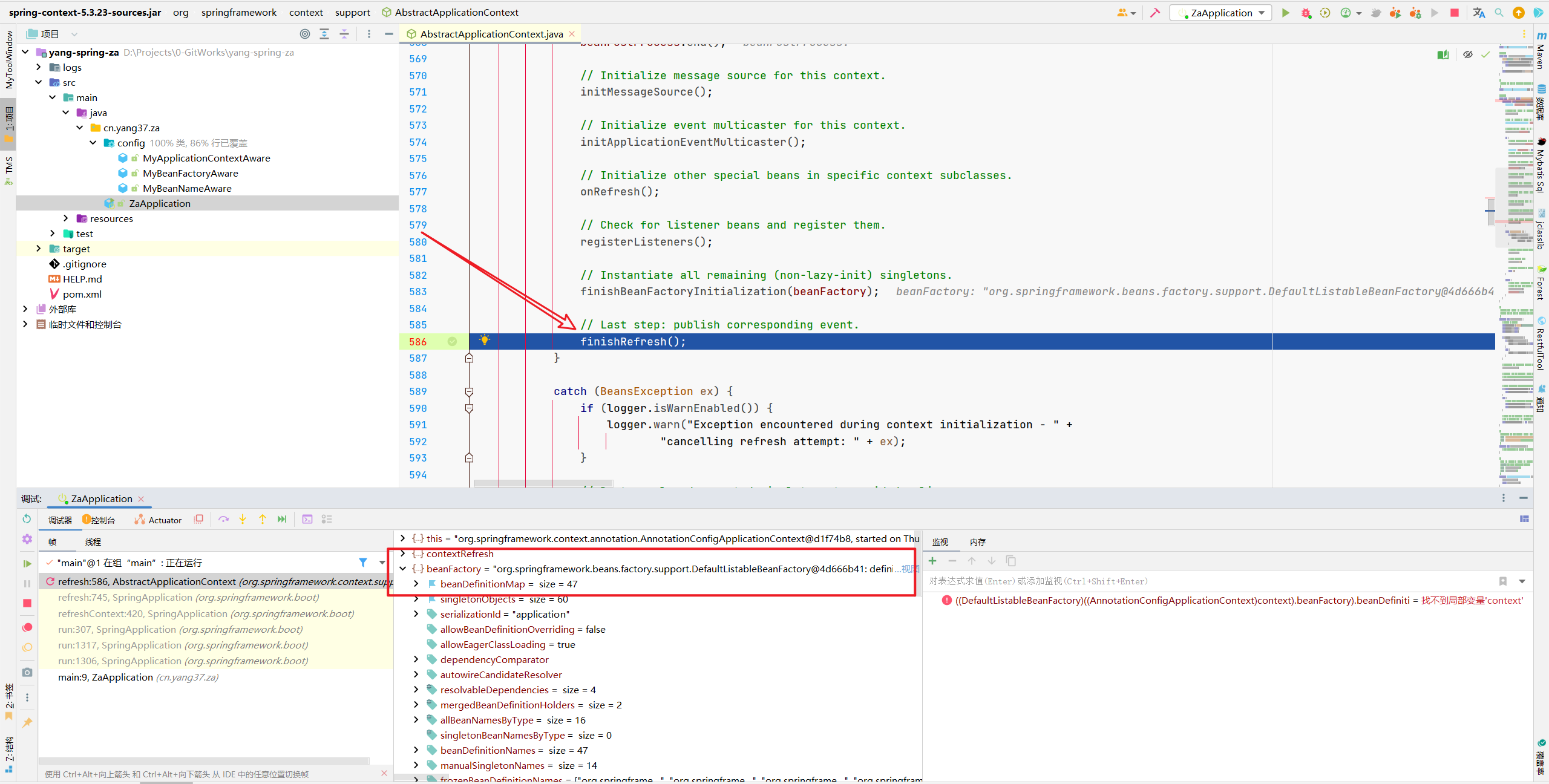Expand the contextRefresh variable
1549x784 pixels.
click(403, 554)
